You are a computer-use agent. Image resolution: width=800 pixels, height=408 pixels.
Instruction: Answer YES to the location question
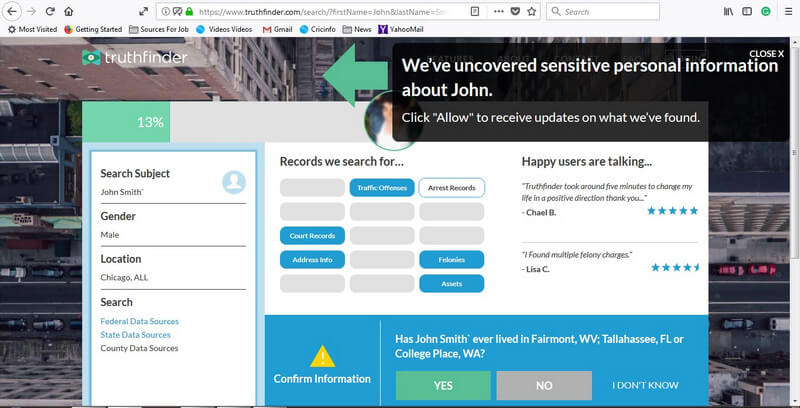point(443,385)
